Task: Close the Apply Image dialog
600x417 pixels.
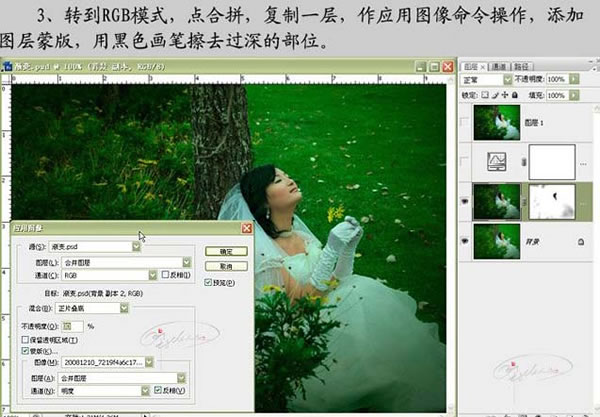Action: [247, 228]
